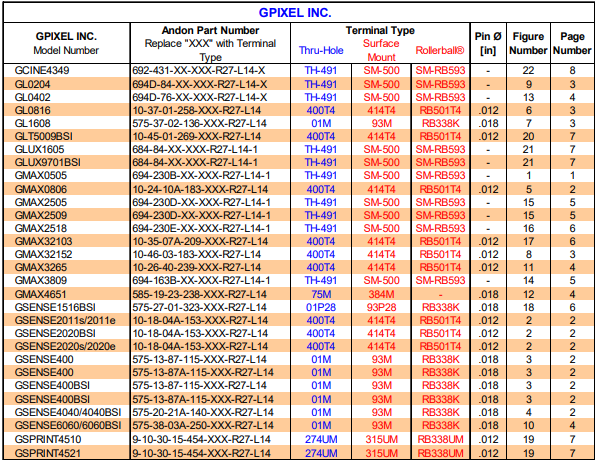Click model number GSENSE1516BSI
The image size is (597, 463).
[x=55, y=307]
